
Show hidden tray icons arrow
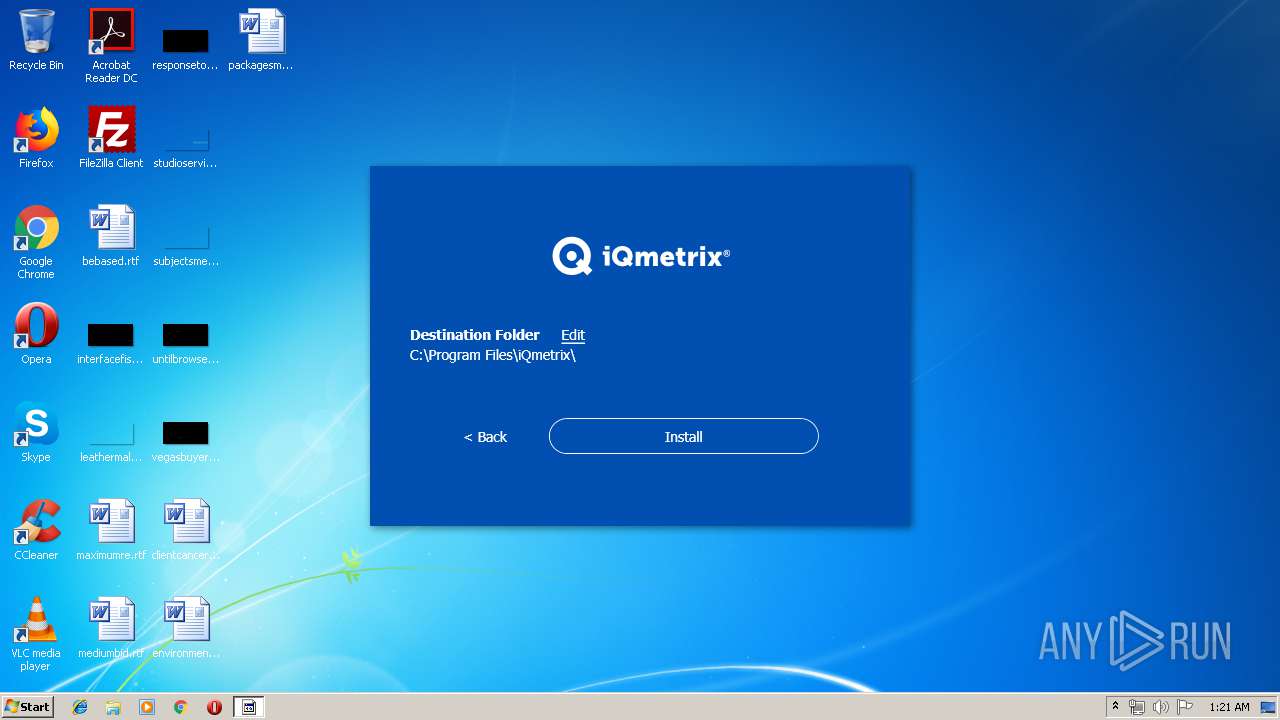point(1115,707)
